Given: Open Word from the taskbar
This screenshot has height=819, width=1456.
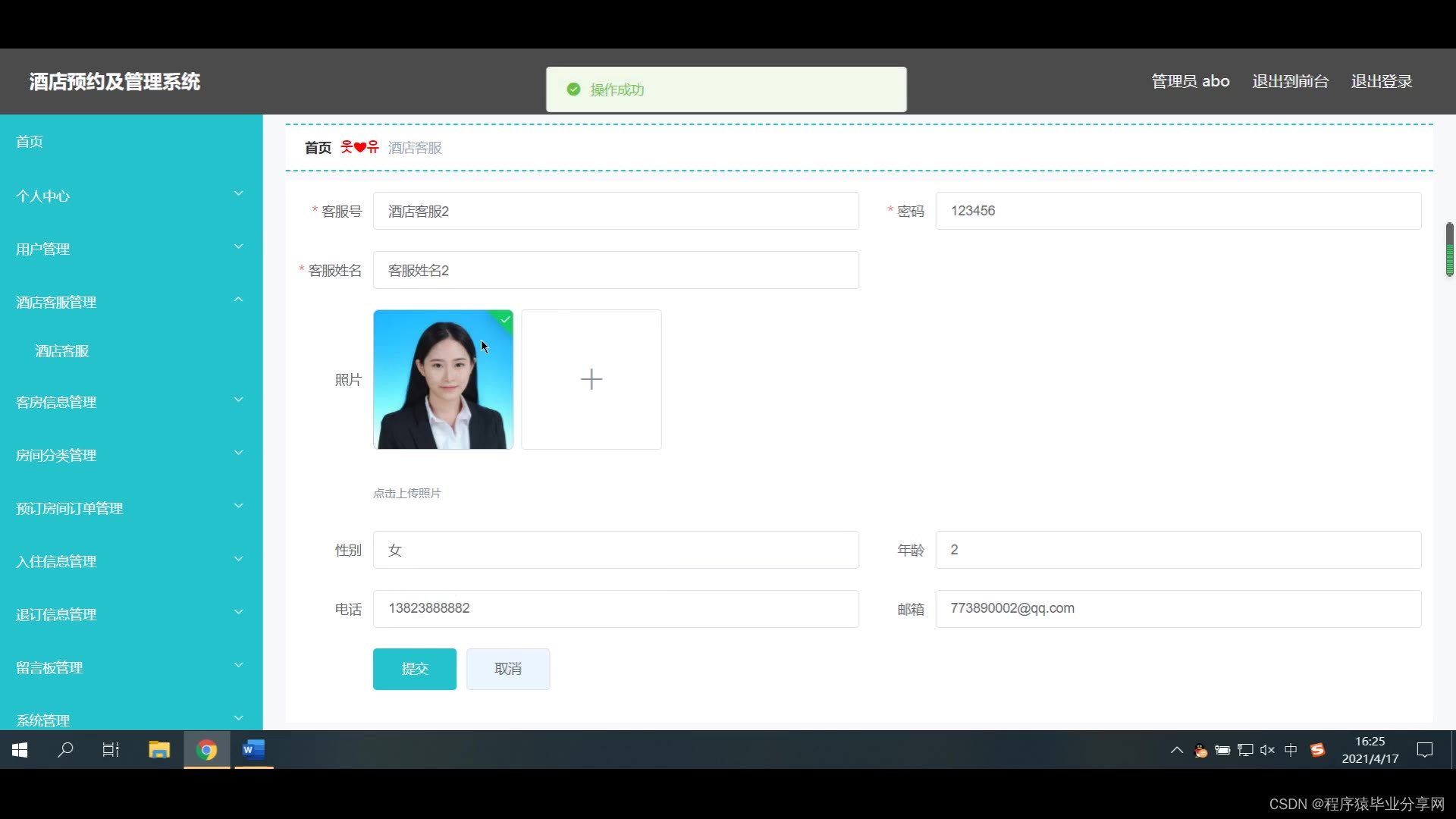Looking at the screenshot, I should 253,750.
